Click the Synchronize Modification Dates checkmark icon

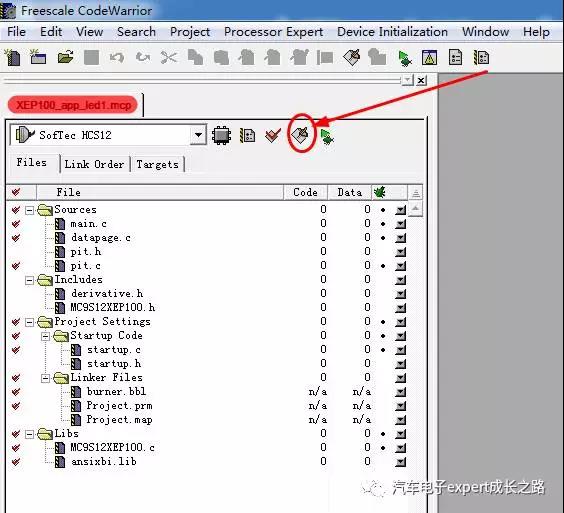[x=273, y=136]
